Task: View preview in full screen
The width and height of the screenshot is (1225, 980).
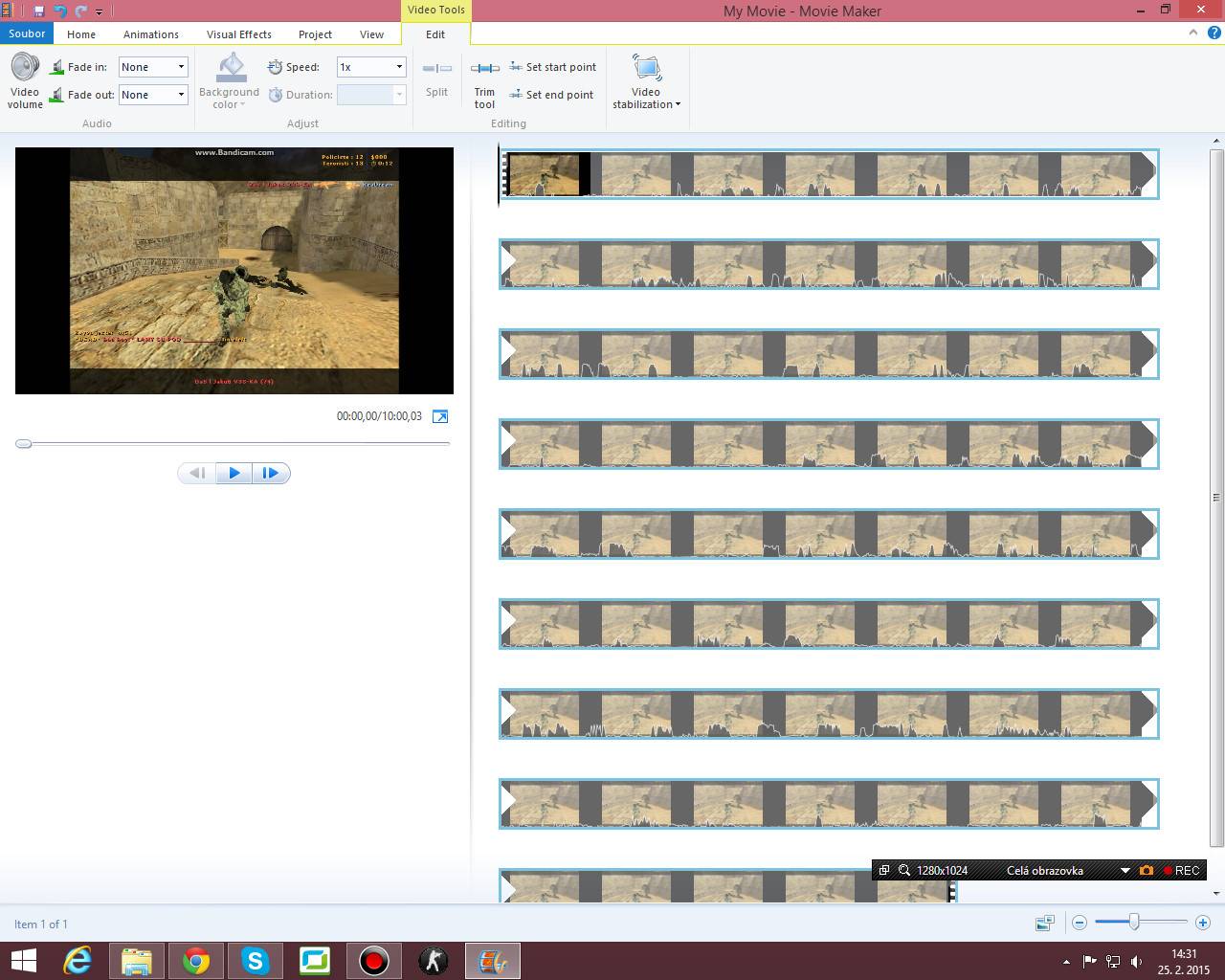Action: click(x=440, y=416)
